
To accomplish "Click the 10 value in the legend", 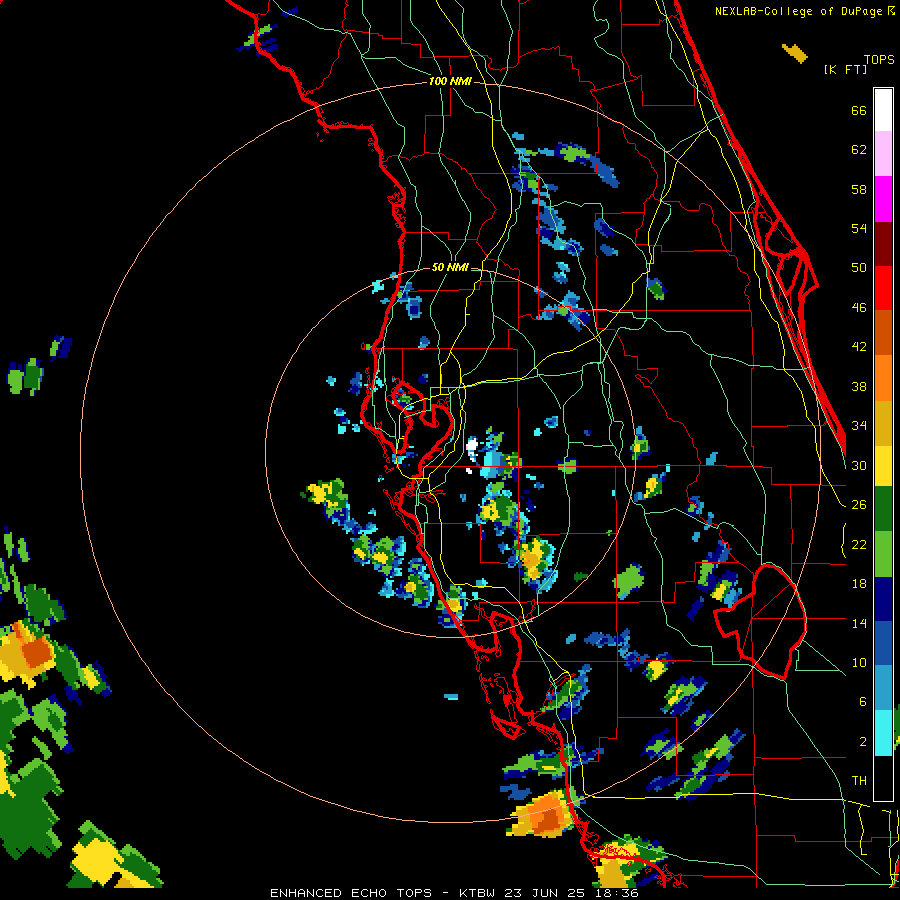I will pos(859,662).
